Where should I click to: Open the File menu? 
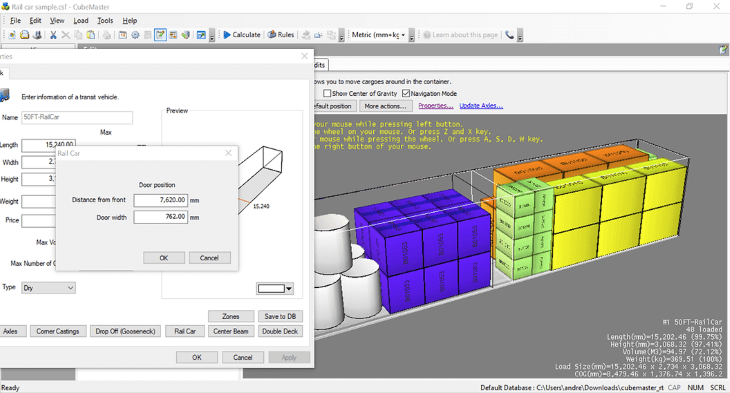15,20
